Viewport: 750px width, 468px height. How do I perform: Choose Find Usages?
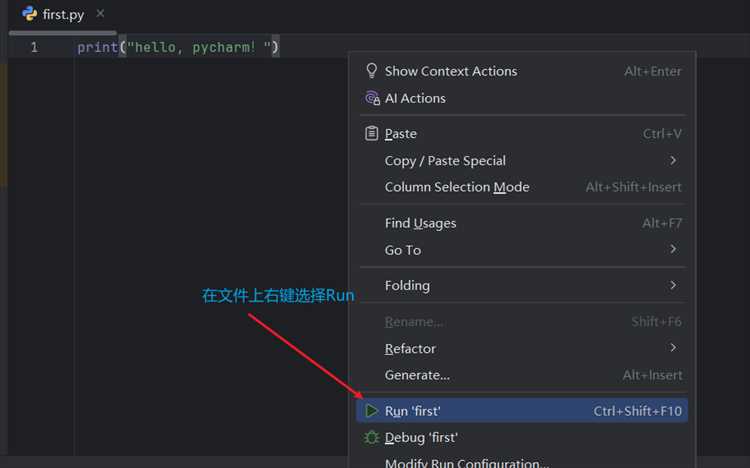pyautogui.click(x=522, y=223)
